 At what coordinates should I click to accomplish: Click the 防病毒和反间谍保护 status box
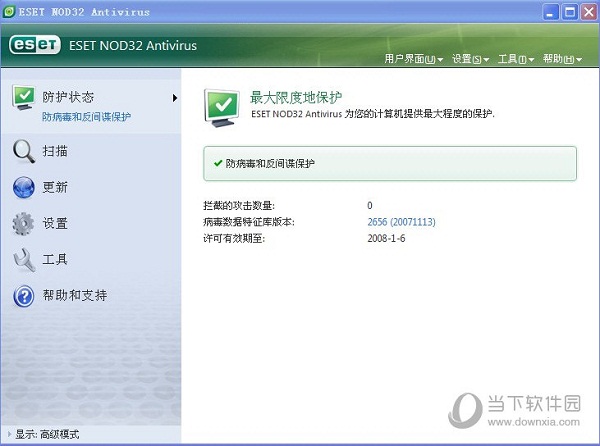390,163
